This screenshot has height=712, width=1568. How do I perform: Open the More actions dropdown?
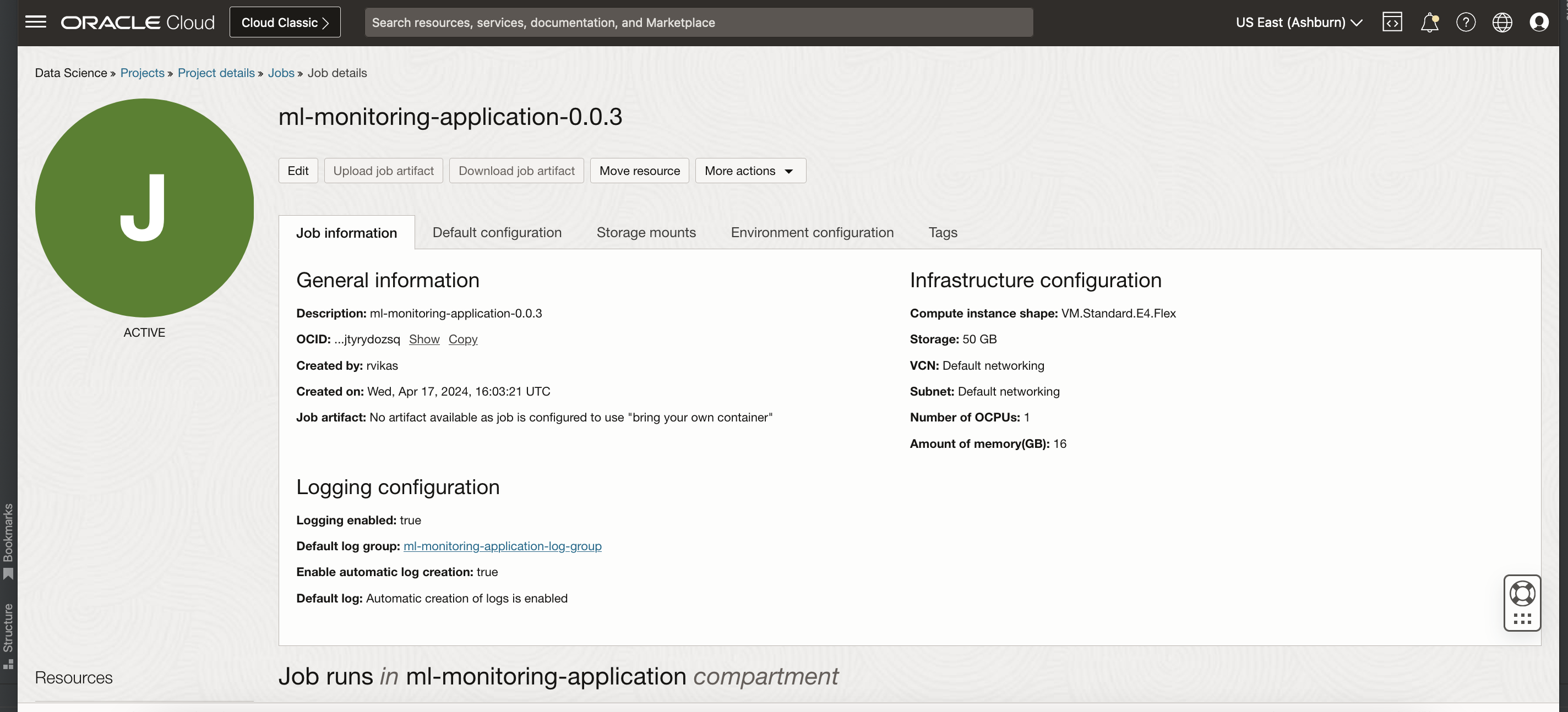(x=750, y=171)
